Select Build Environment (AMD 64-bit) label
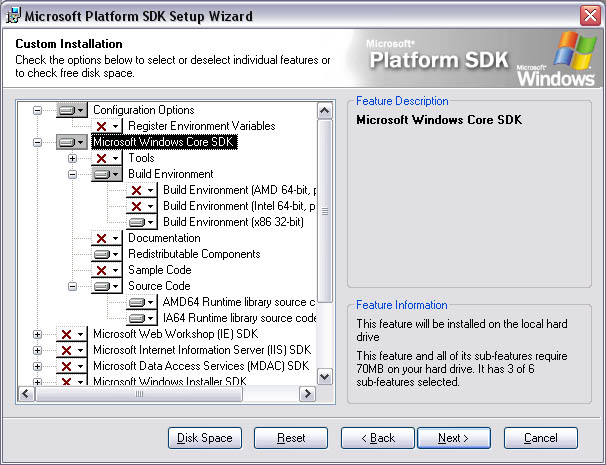 pyautogui.click(x=240, y=190)
